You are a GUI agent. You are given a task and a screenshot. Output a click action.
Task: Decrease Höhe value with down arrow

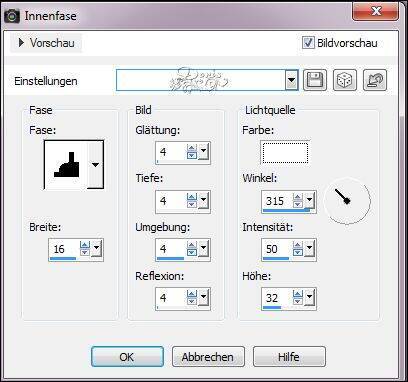coord(298,301)
